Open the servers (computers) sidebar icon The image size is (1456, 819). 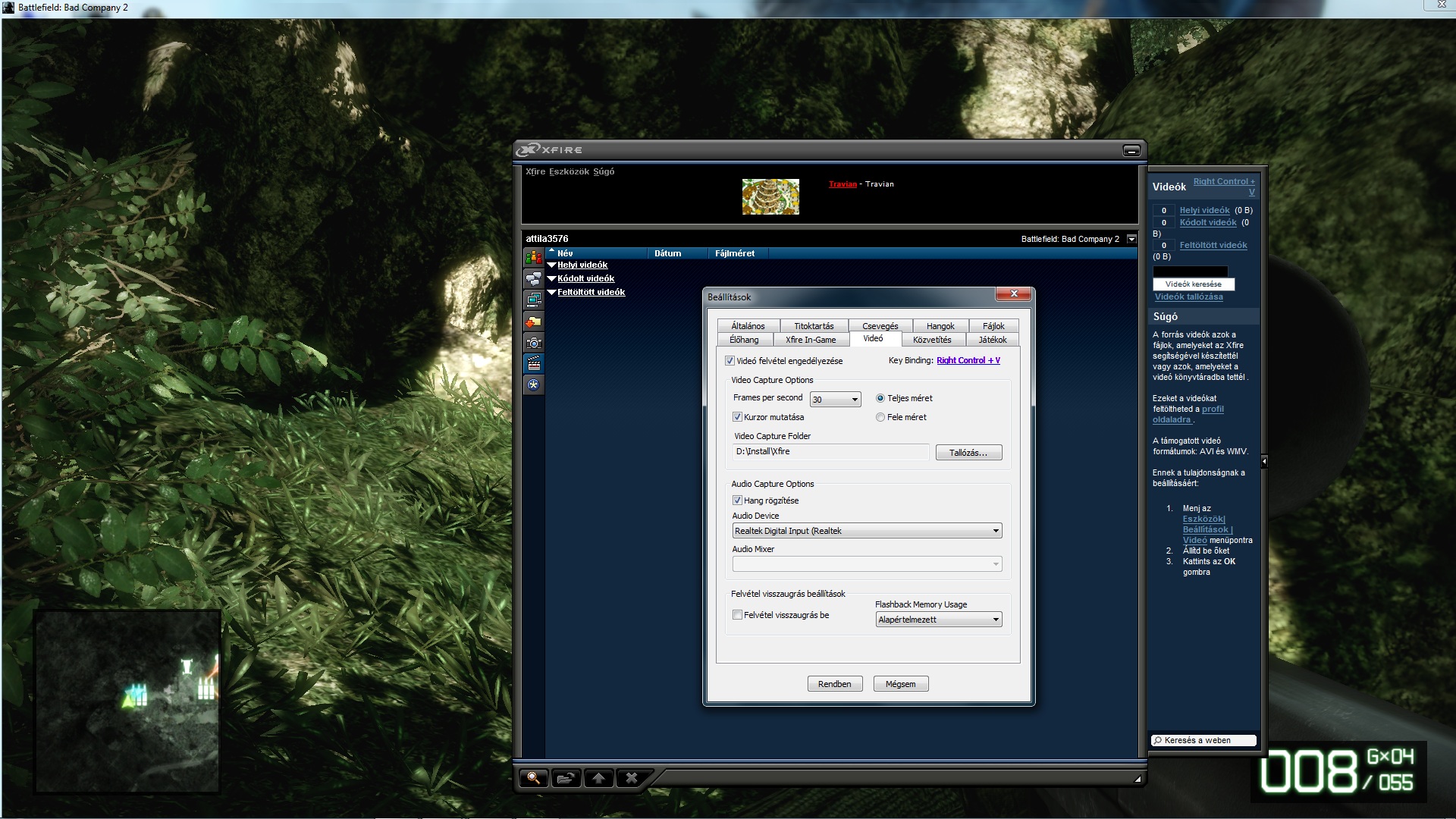pyautogui.click(x=534, y=300)
